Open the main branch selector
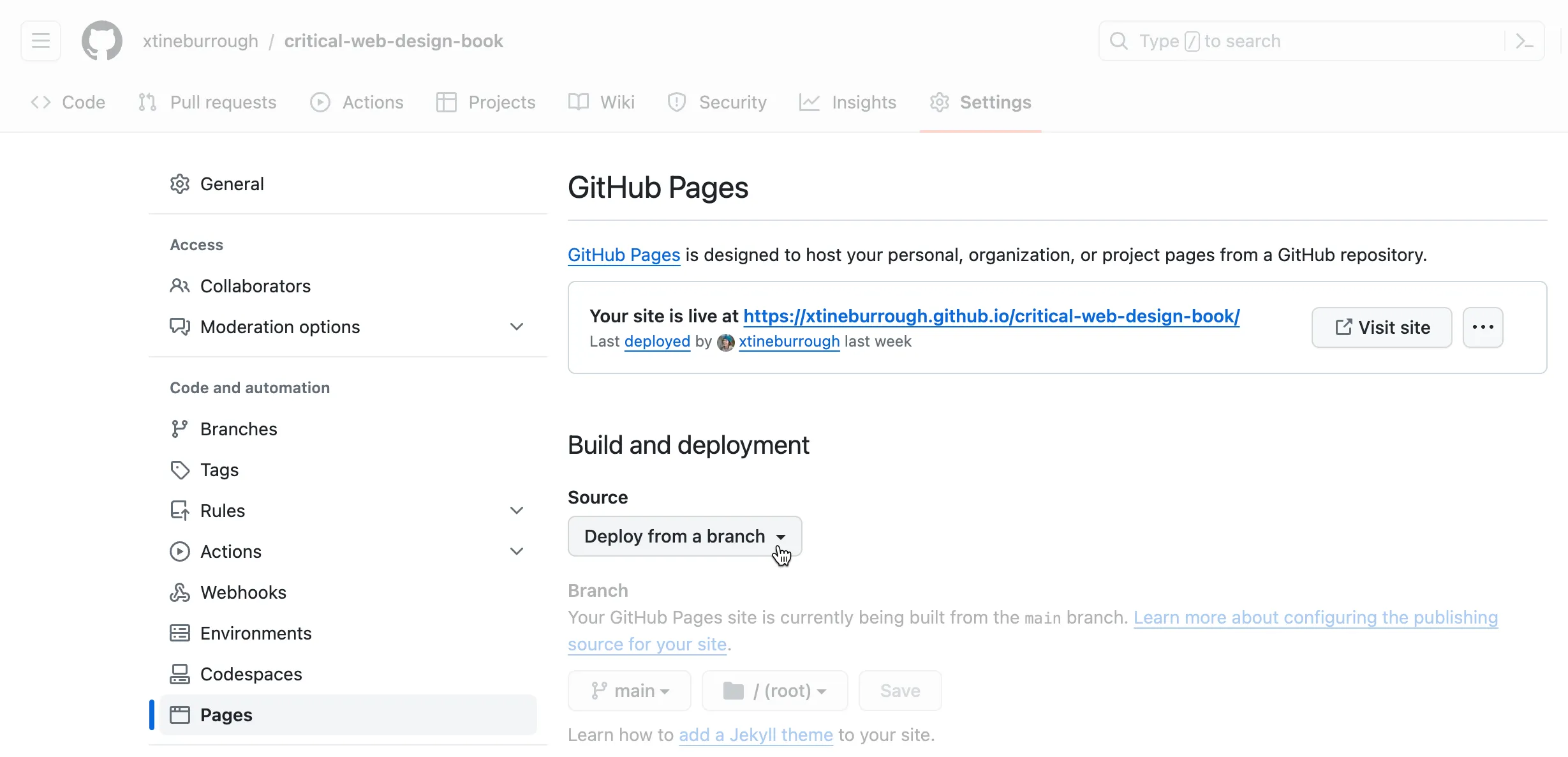 pos(630,691)
